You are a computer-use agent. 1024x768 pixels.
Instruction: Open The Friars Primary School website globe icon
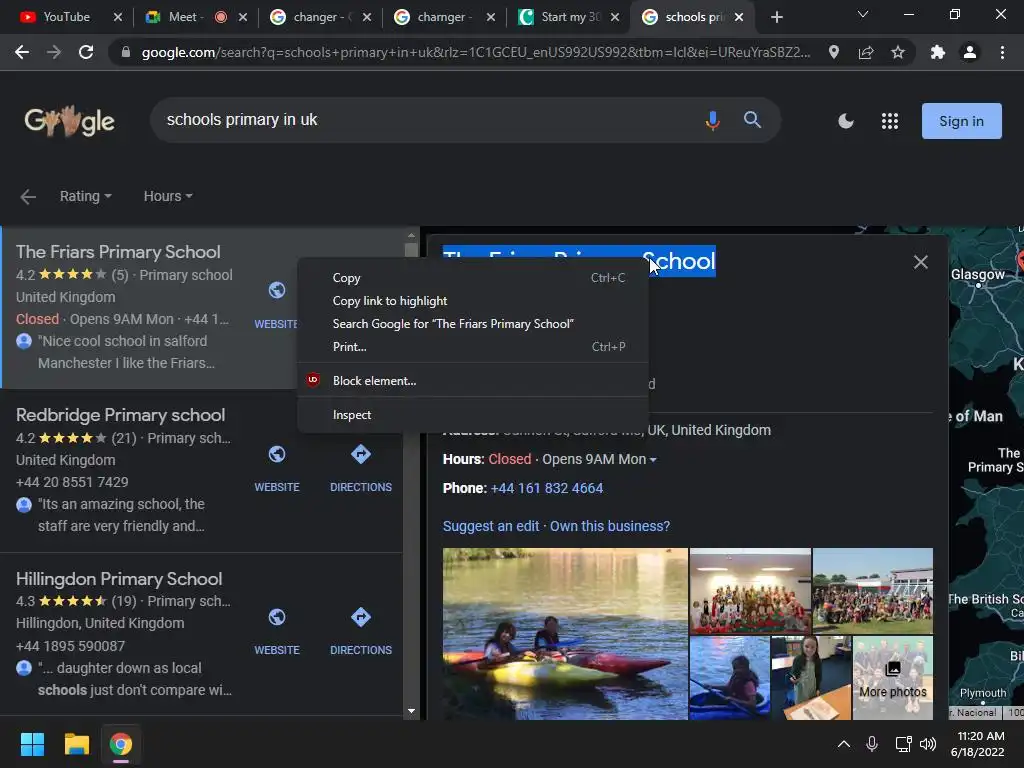277,290
